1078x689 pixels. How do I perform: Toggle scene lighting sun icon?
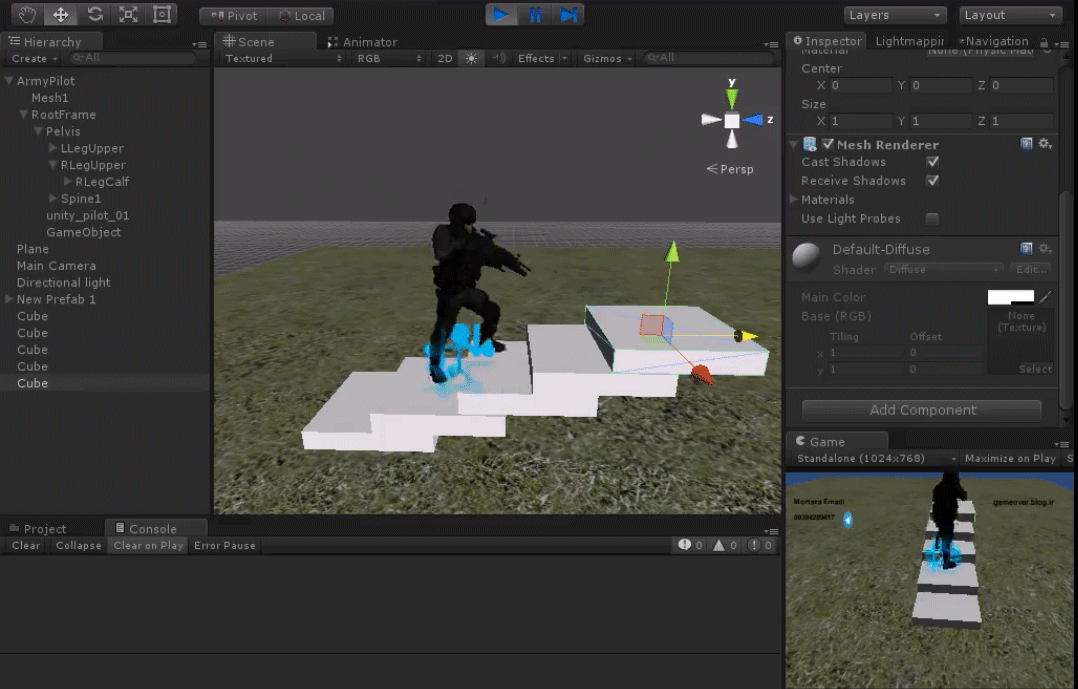click(x=471, y=58)
